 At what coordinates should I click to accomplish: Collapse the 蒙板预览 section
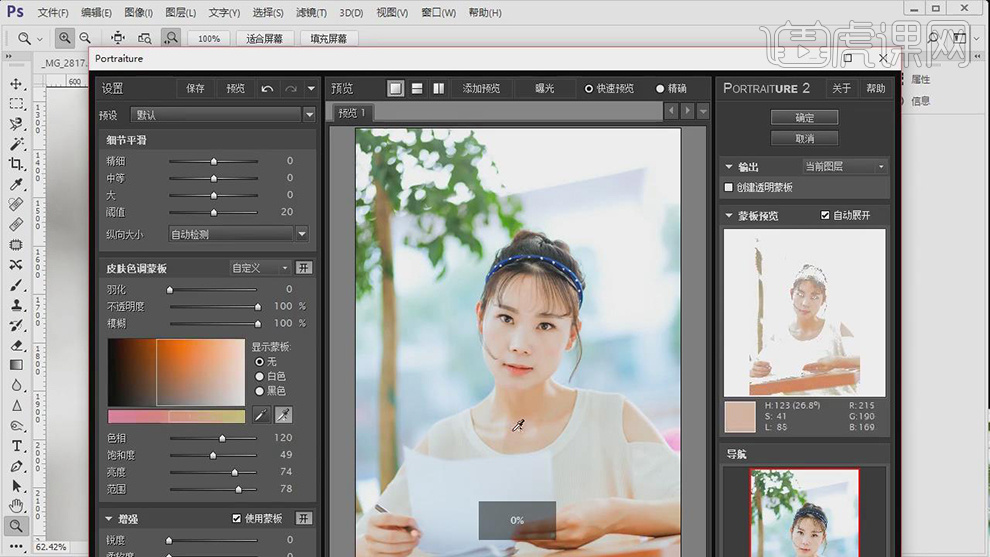(729, 216)
